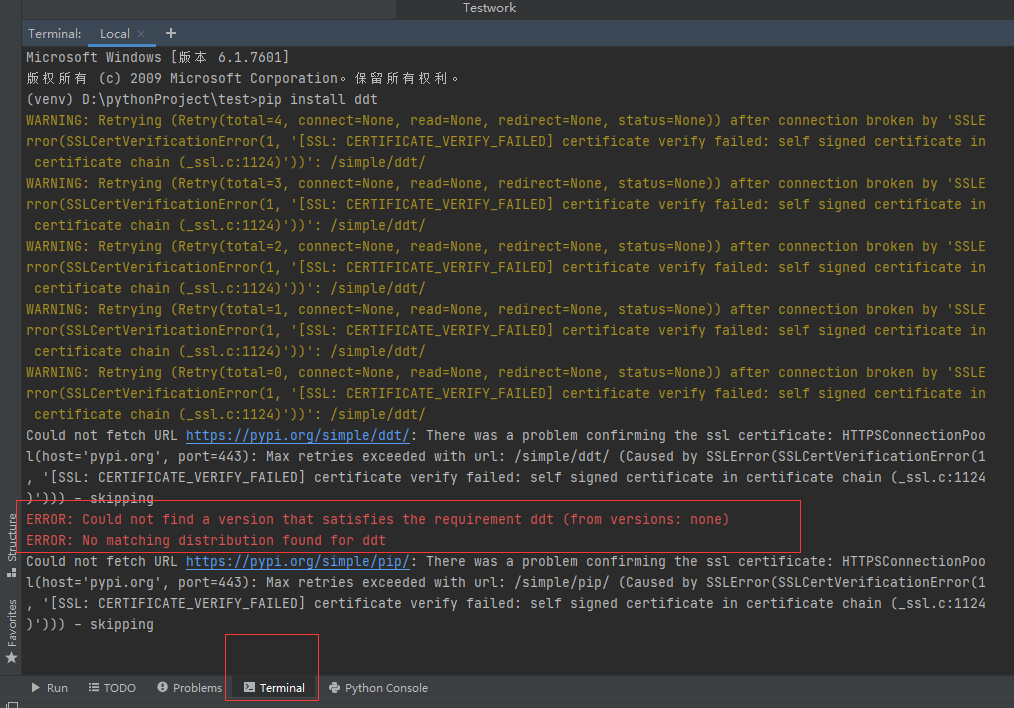Click 'ERROR: Could not find a version' line
The height and width of the screenshot is (708, 1014).
[378, 520]
